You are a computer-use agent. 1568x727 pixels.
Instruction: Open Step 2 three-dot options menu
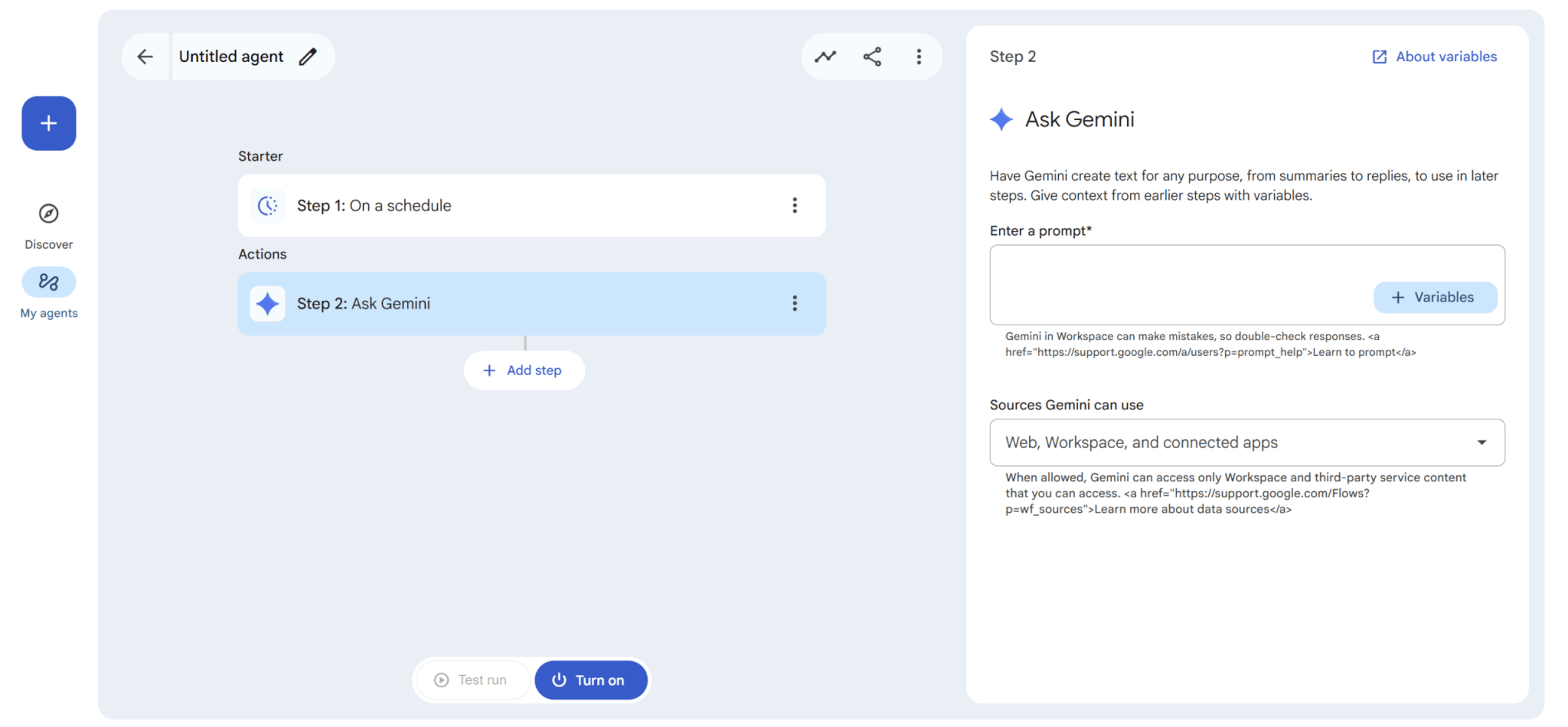[795, 304]
